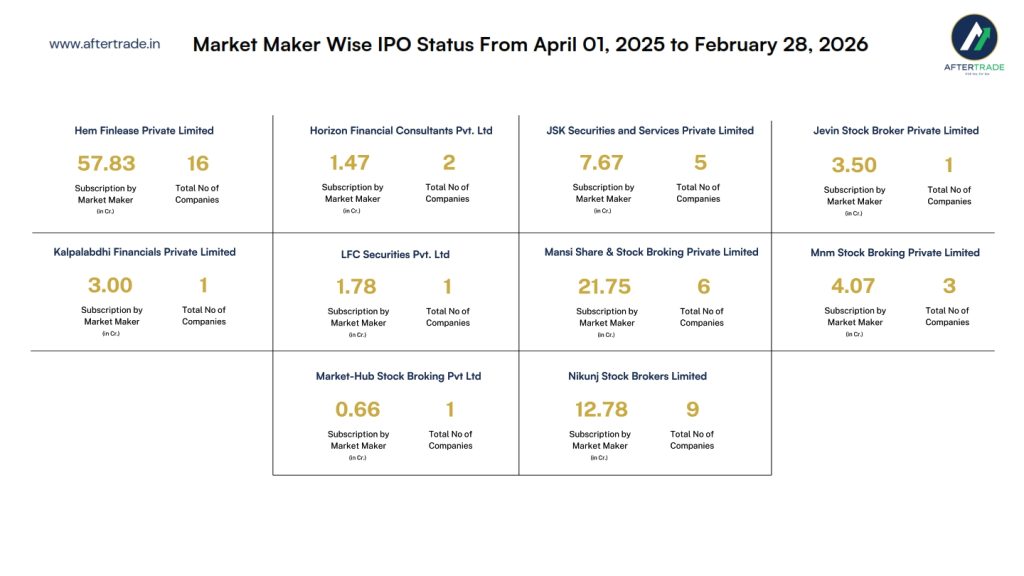Open the www.aftertrade.in website link
The image size is (1024, 576).
[104, 44]
